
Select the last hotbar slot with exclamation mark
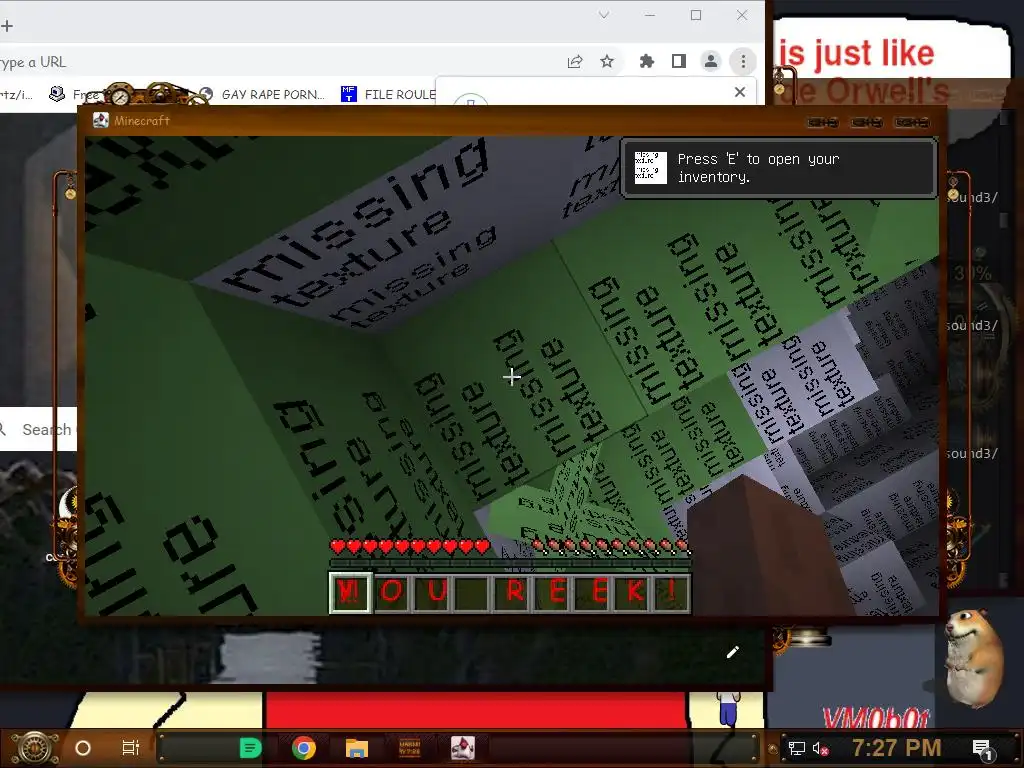coord(672,592)
